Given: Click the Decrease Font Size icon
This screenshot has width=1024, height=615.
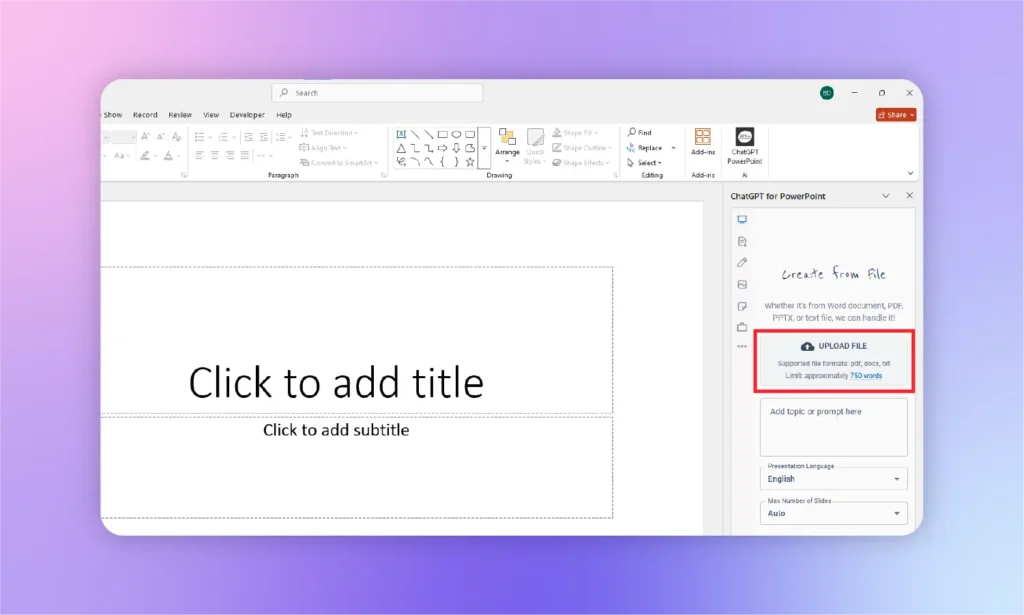Looking at the screenshot, I should click(160, 136).
